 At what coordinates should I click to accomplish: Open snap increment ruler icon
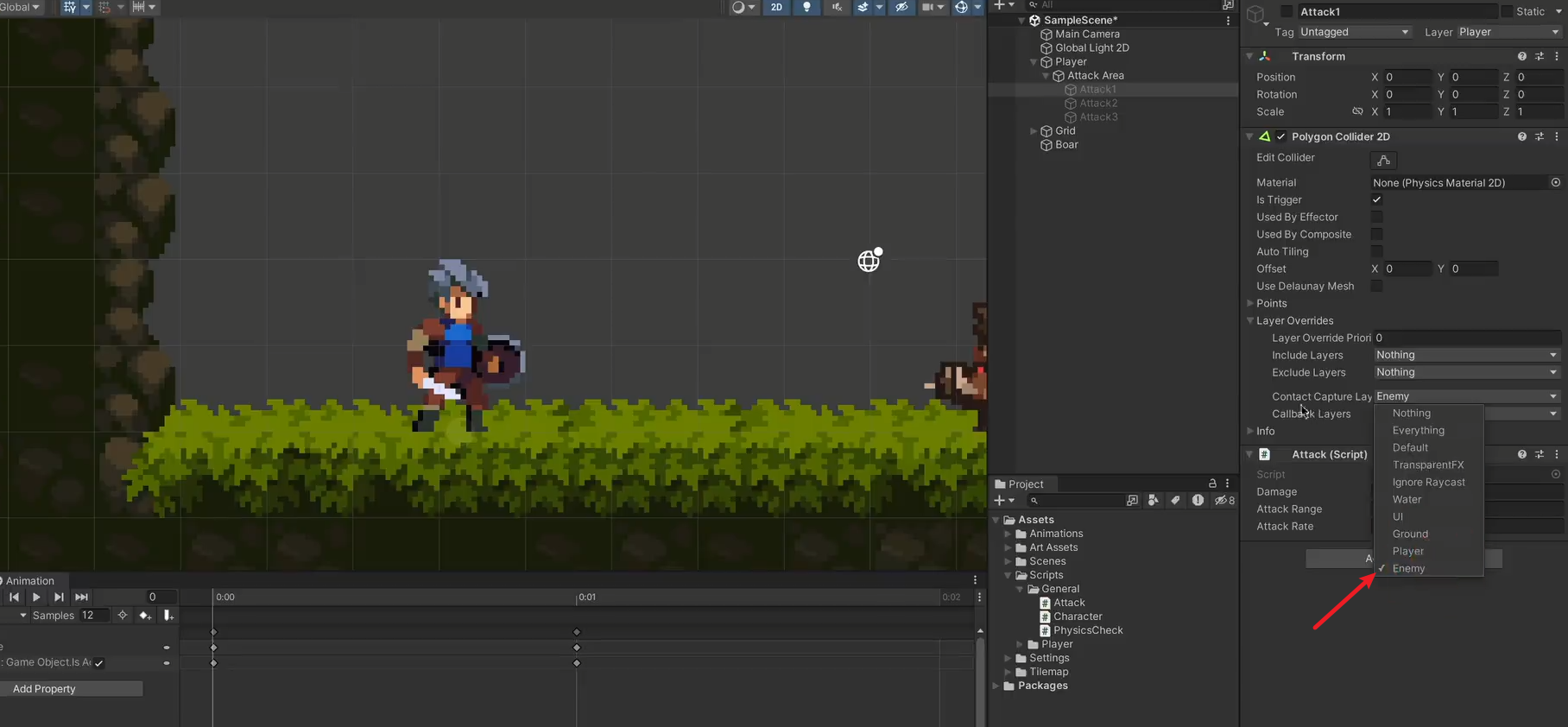(x=138, y=7)
